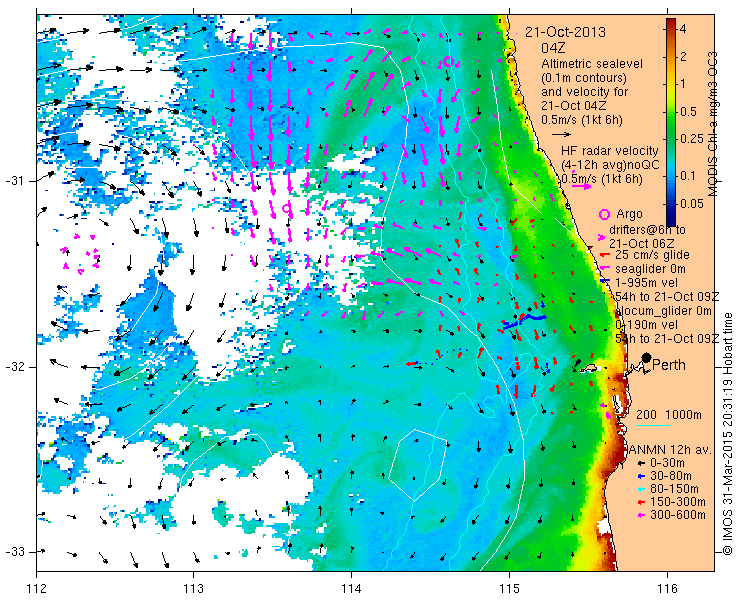
Task: Click the '25 cm/s glide' legend text
Action: [652, 255]
